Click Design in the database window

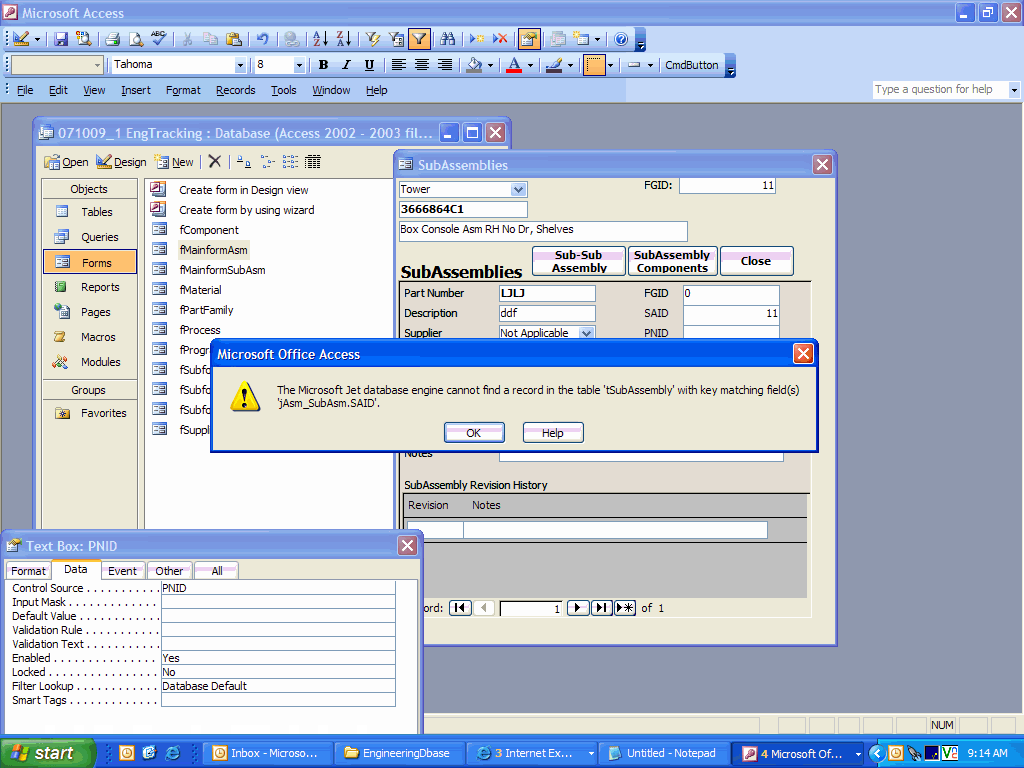tap(121, 162)
